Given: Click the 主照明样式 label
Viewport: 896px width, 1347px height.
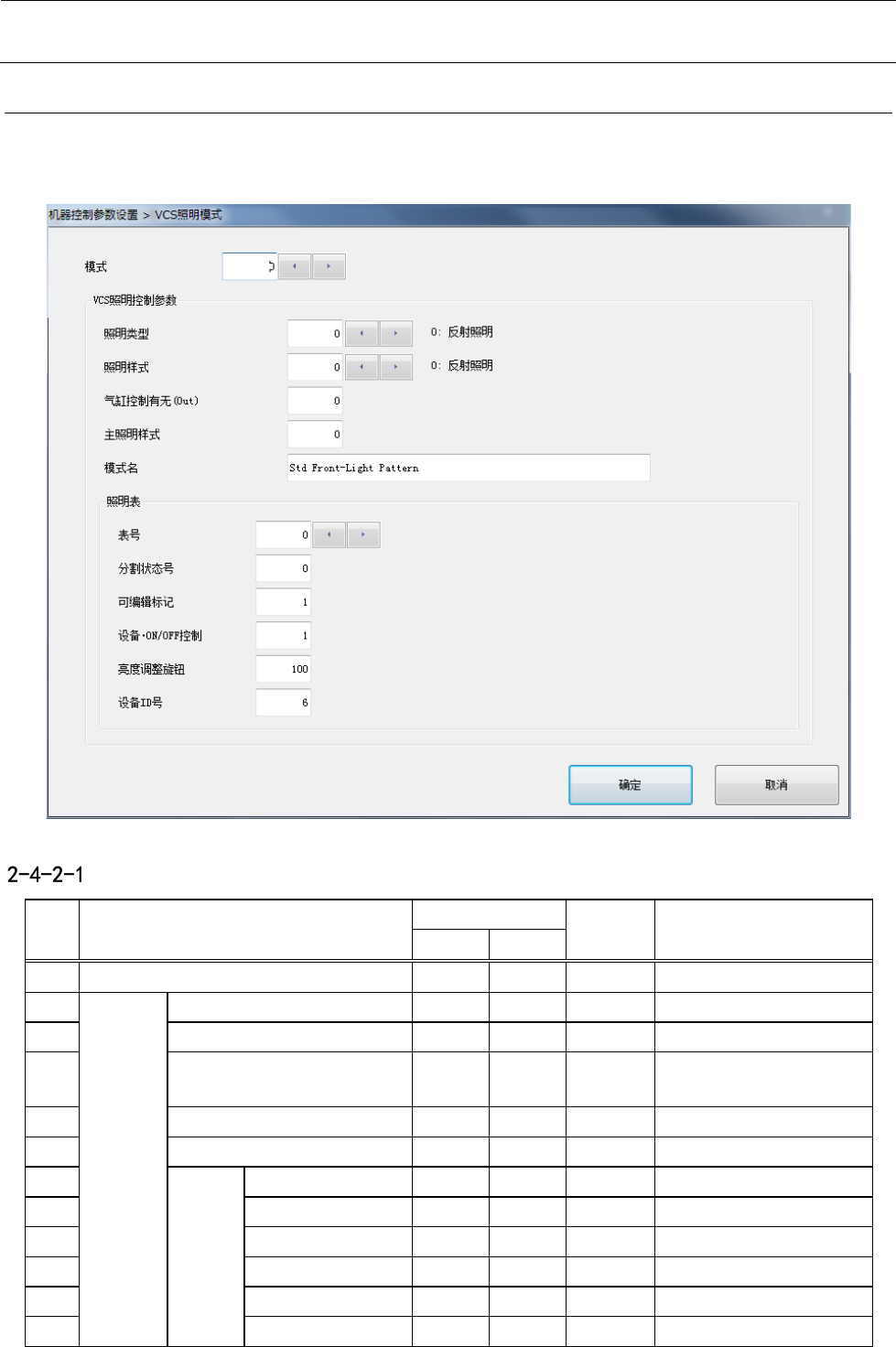Looking at the screenshot, I should [132, 435].
